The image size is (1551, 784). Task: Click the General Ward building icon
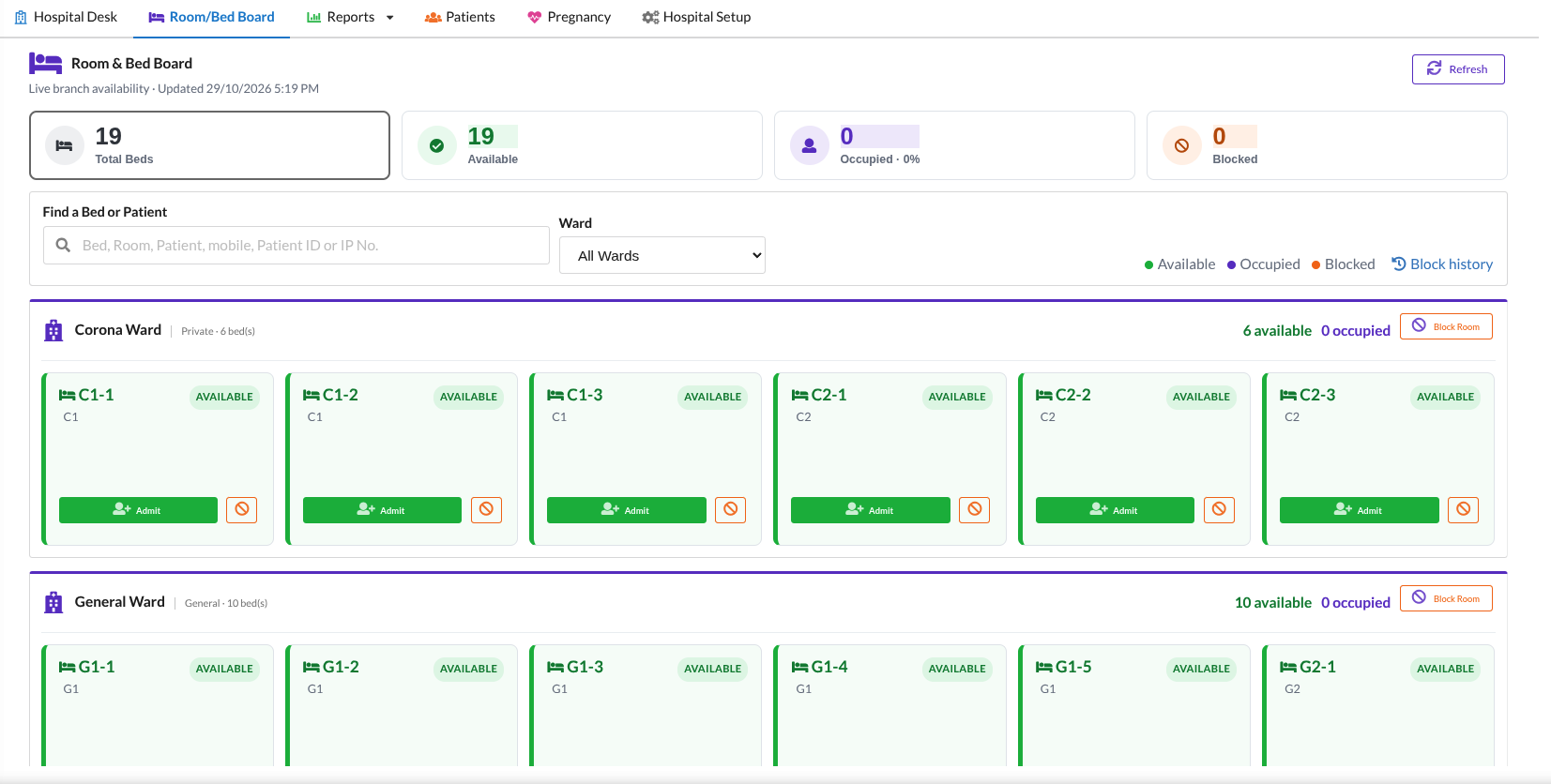pyautogui.click(x=53, y=603)
